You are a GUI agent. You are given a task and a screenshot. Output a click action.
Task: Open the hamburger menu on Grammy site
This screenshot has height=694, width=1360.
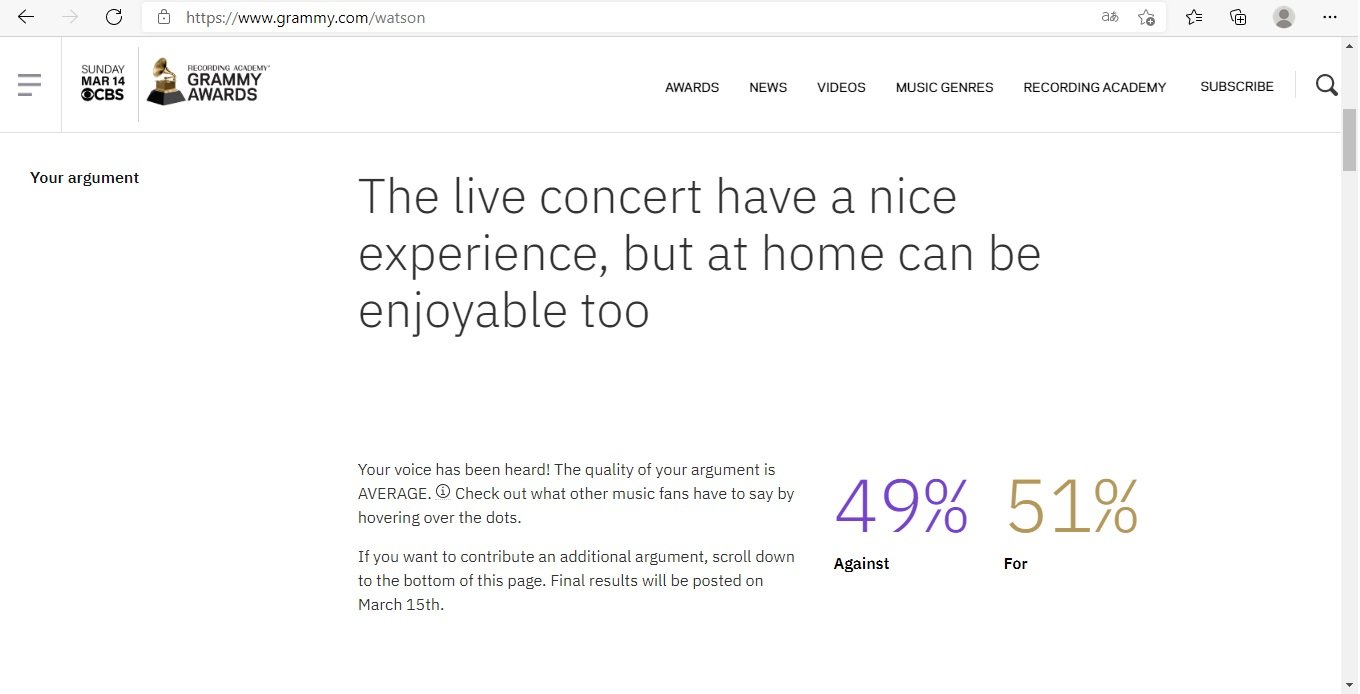click(x=30, y=85)
